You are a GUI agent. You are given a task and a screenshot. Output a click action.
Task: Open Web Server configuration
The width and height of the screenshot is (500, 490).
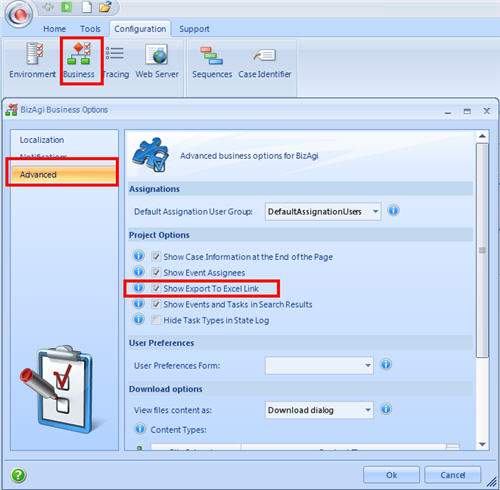[157, 60]
